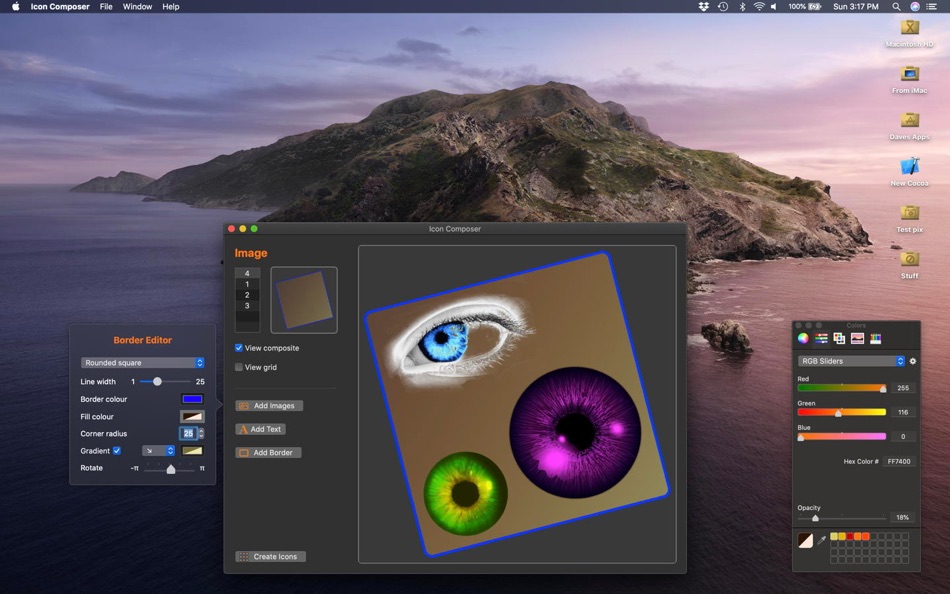Image resolution: width=950 pixels, height=594 pixels.
Task: Click the Opacity value field 18%
Action: [x=903, y=518]
